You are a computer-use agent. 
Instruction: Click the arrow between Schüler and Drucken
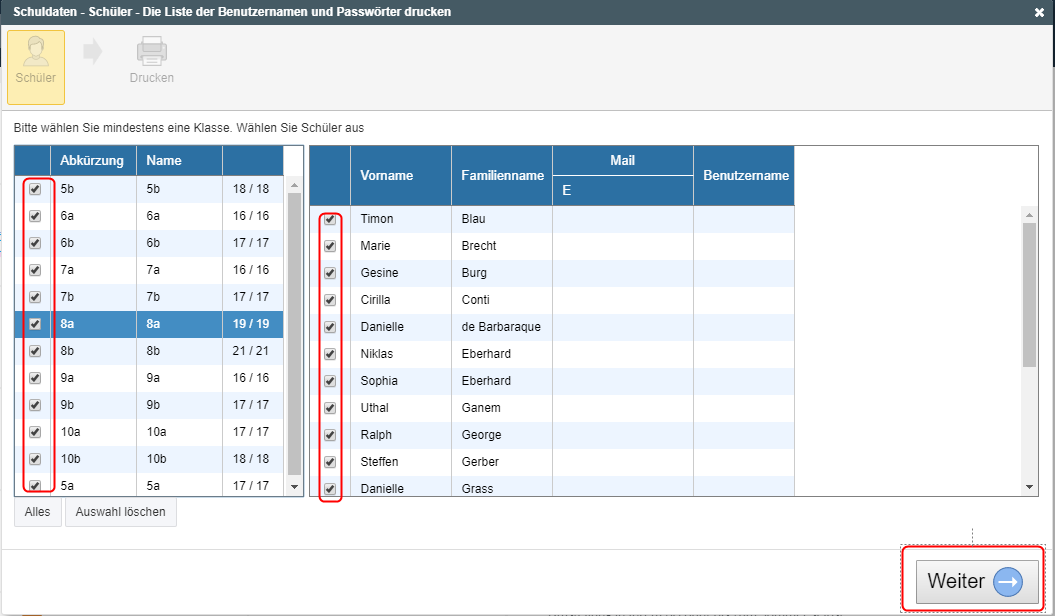coord(93,52)
